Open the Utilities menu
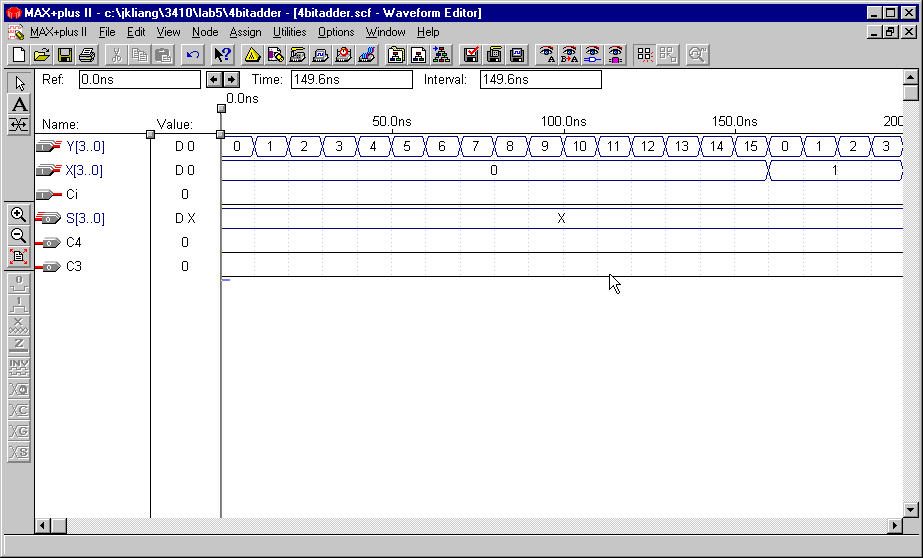This screenshot has width=923, height=558. pos(289,32)
